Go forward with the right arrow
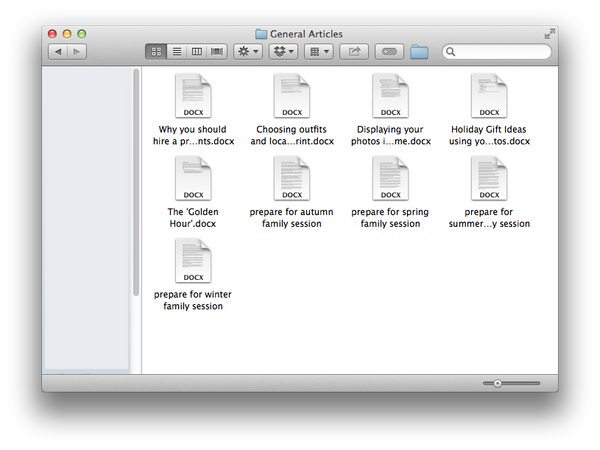This screenshot has width=600, height=450. [76, 51]
